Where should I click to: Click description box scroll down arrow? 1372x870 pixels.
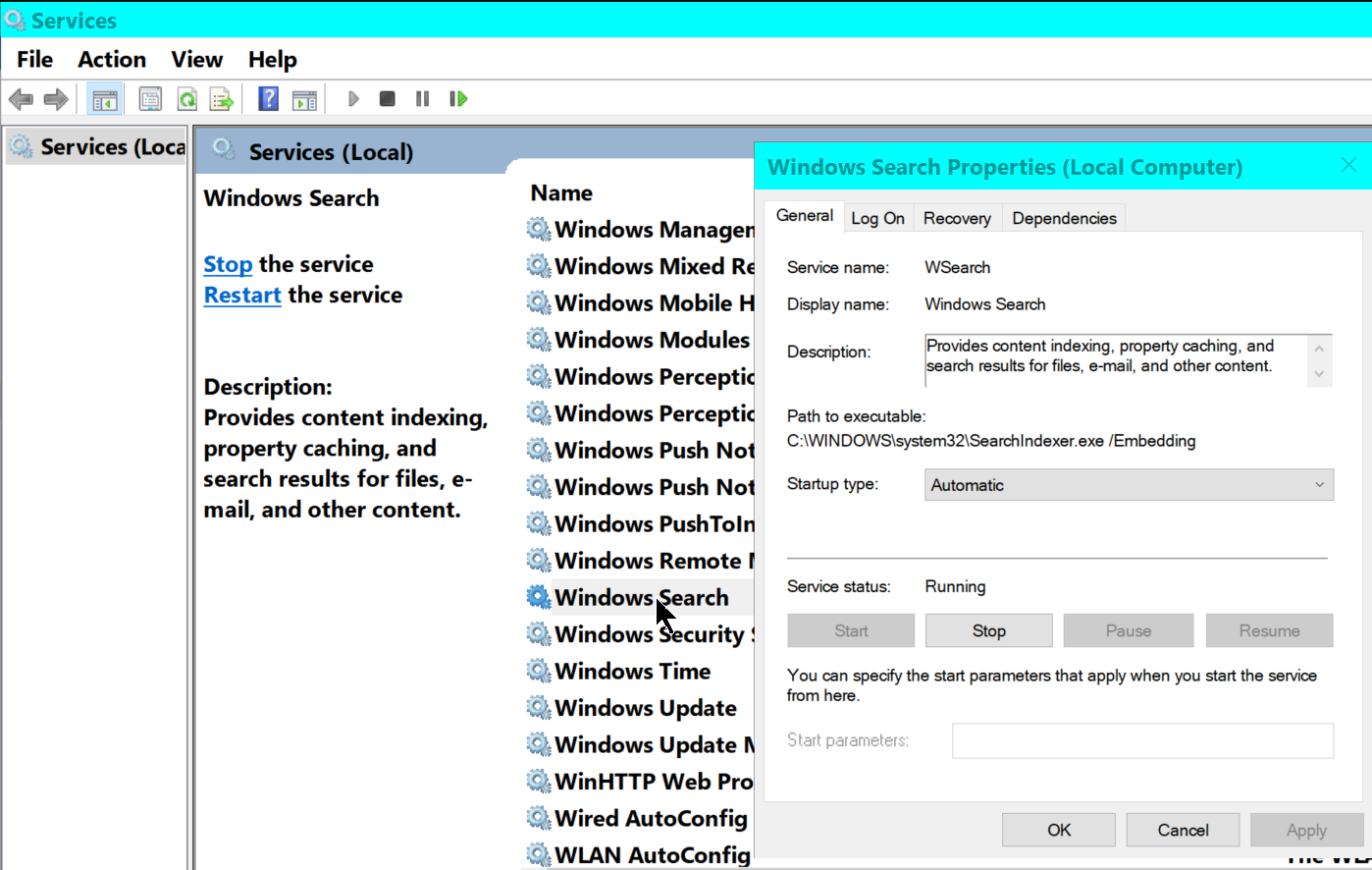tap(1319, 373)
